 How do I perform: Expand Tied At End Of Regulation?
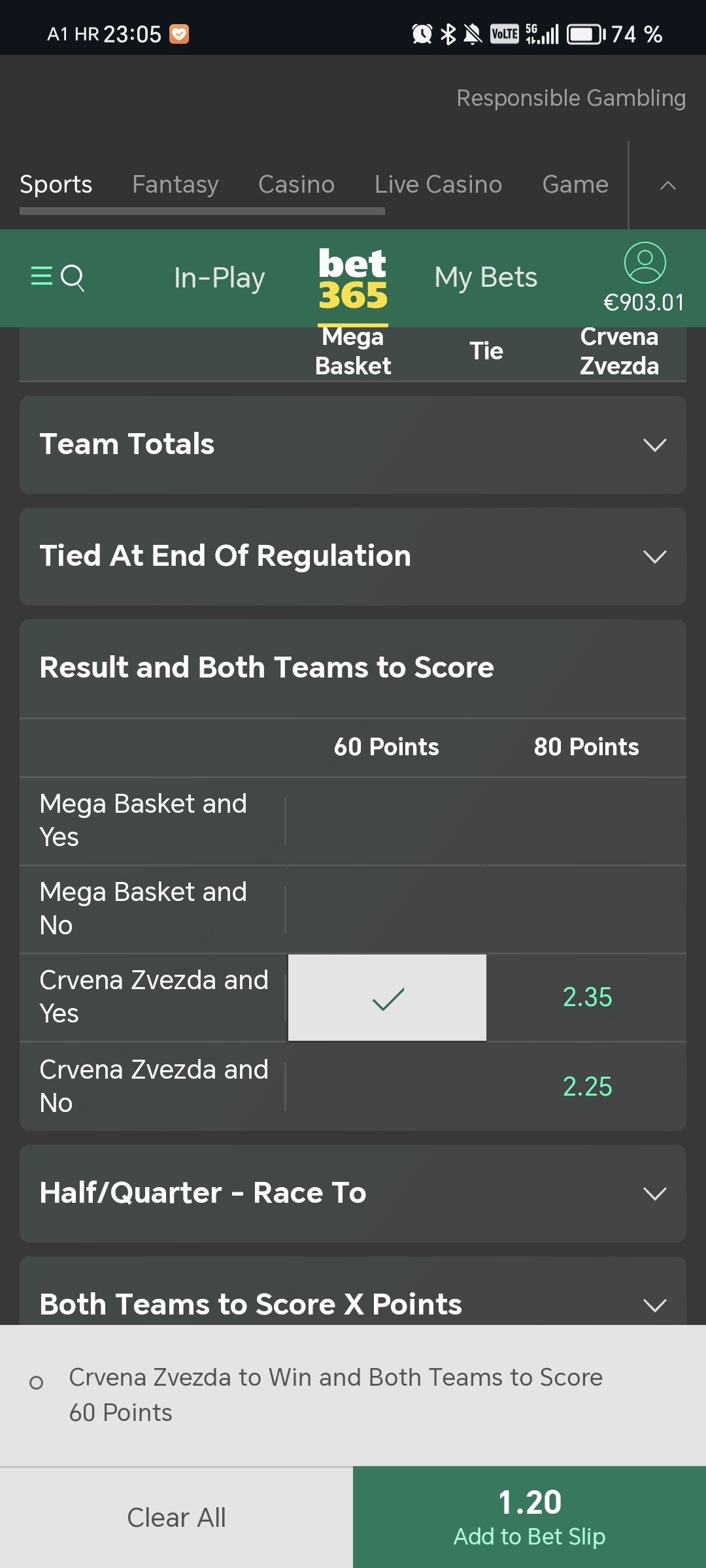(353, 557)
